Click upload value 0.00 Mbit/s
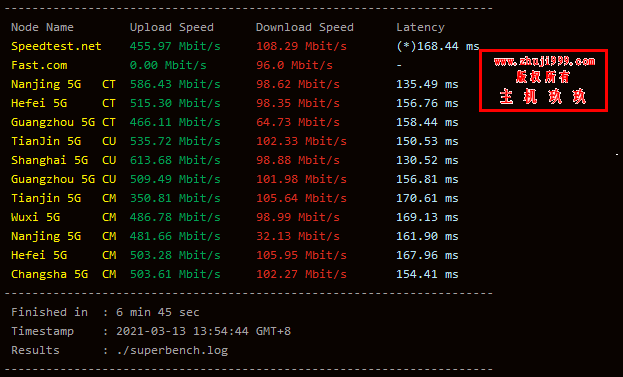 point(168,65)
